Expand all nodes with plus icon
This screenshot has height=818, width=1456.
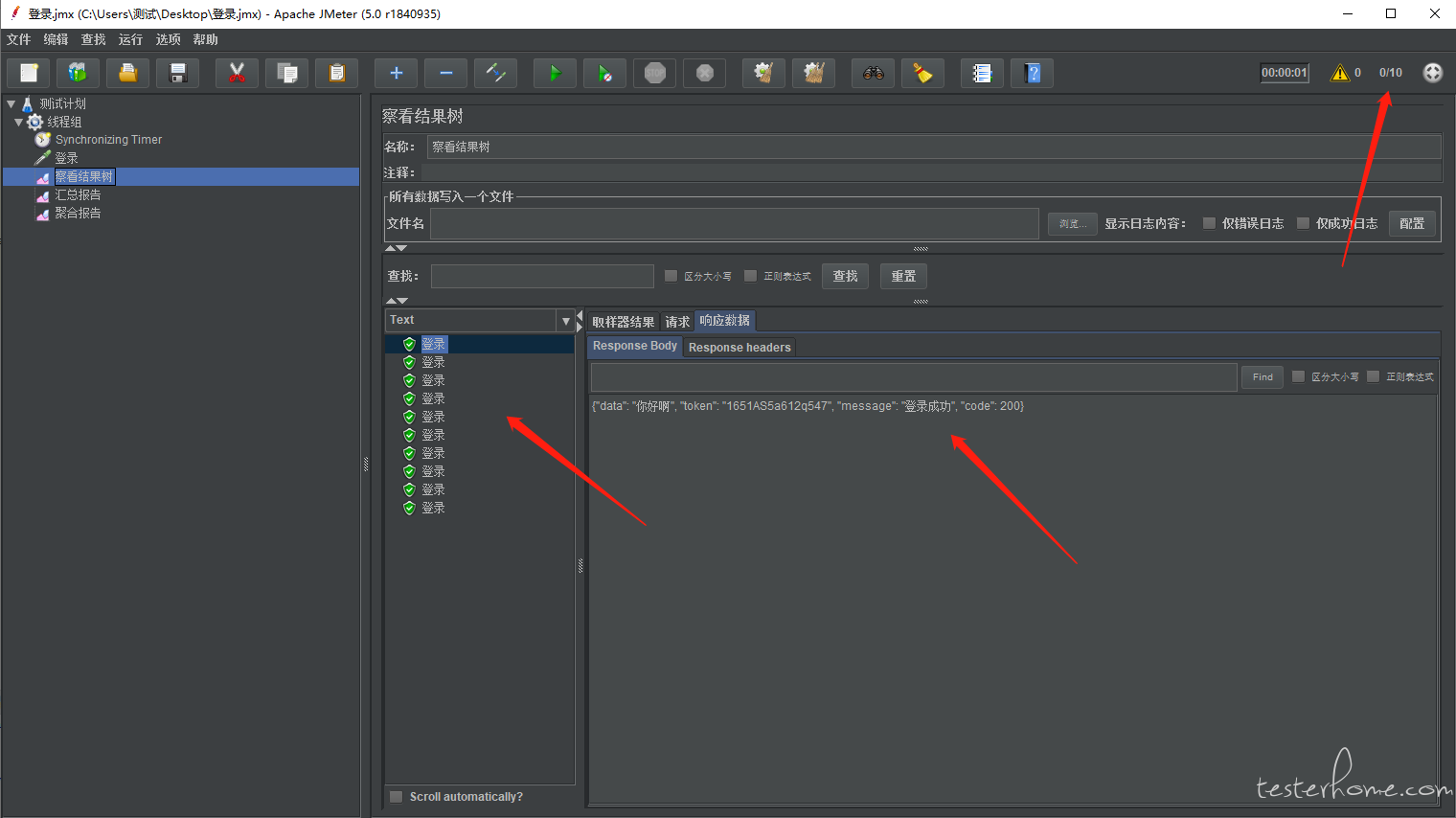(396, 73)
